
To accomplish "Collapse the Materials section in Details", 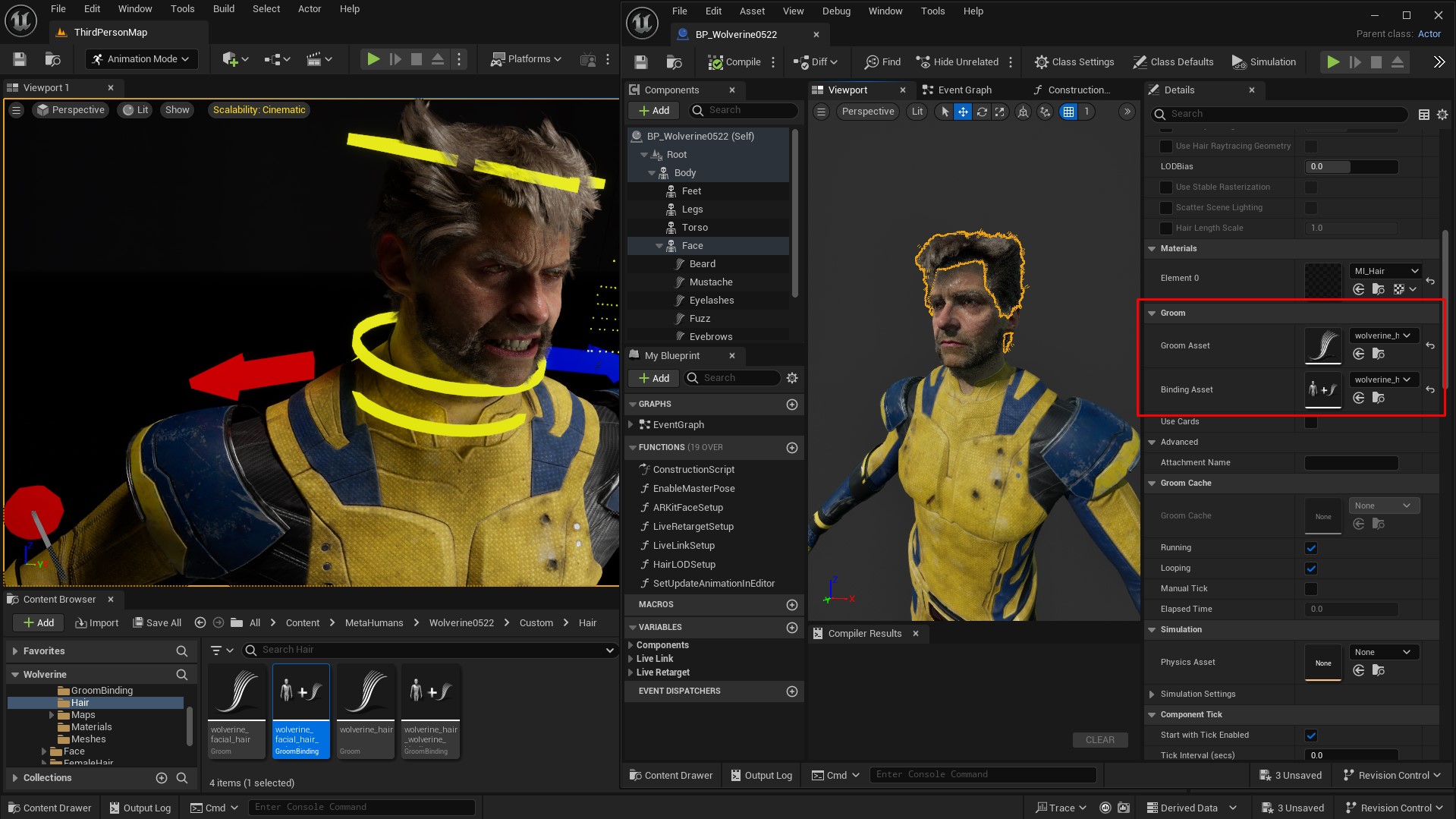I will click(x=1152, y=248).
